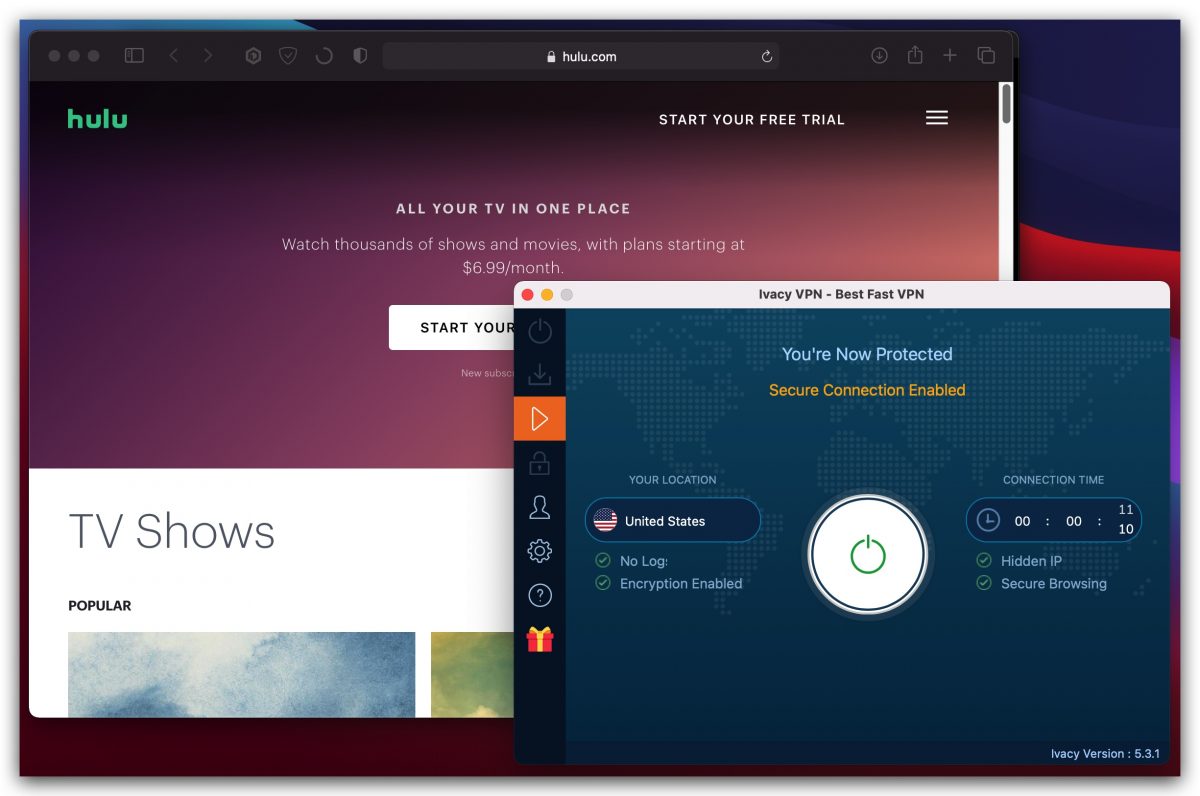The width and height of the screenshot is (1200, 796).
Task: Click the Safari sidebar toggle icon
Action: pos(134,56)
